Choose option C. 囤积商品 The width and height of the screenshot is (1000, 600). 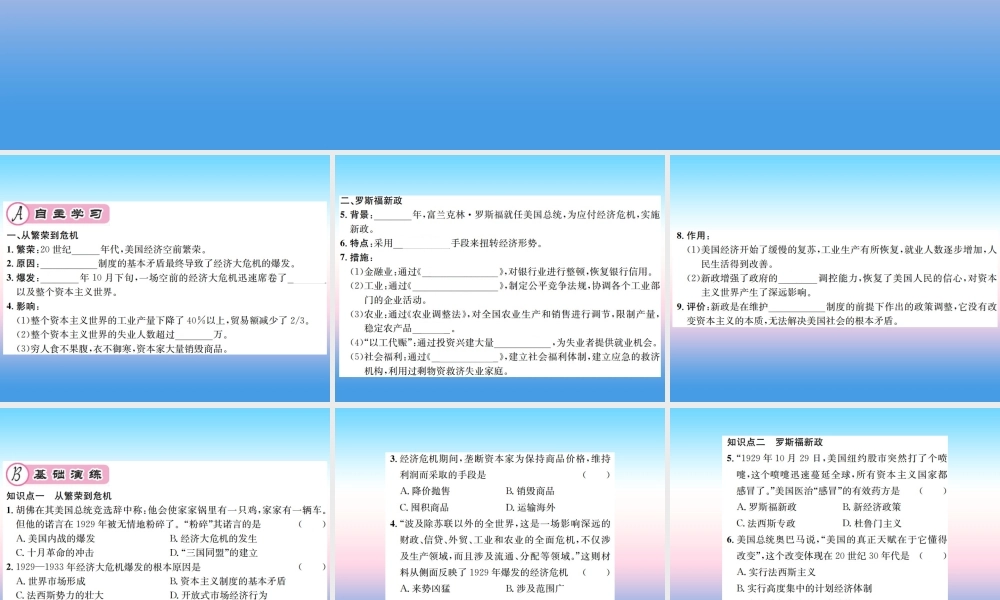click(424, 508)
